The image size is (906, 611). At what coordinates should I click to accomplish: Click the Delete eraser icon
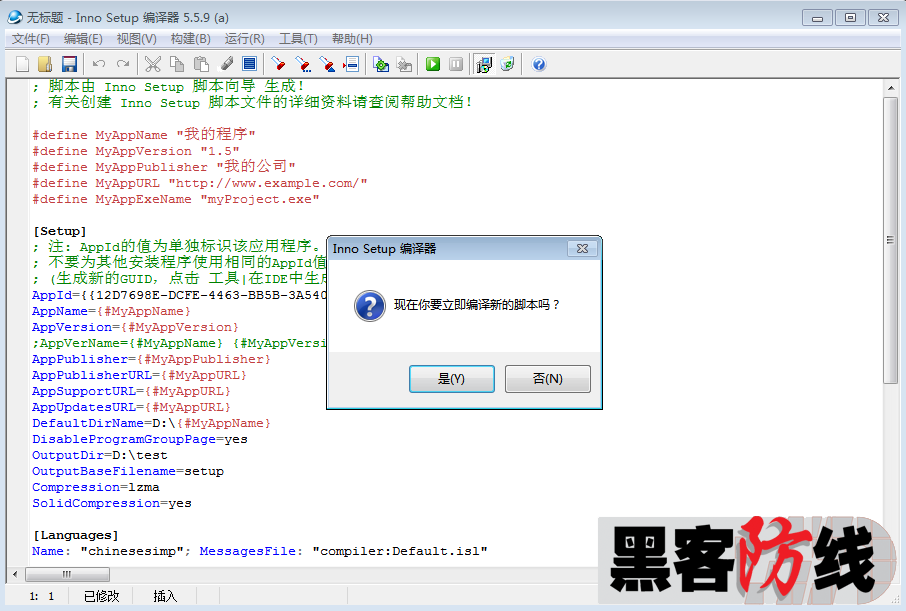[x=226, y=64]
